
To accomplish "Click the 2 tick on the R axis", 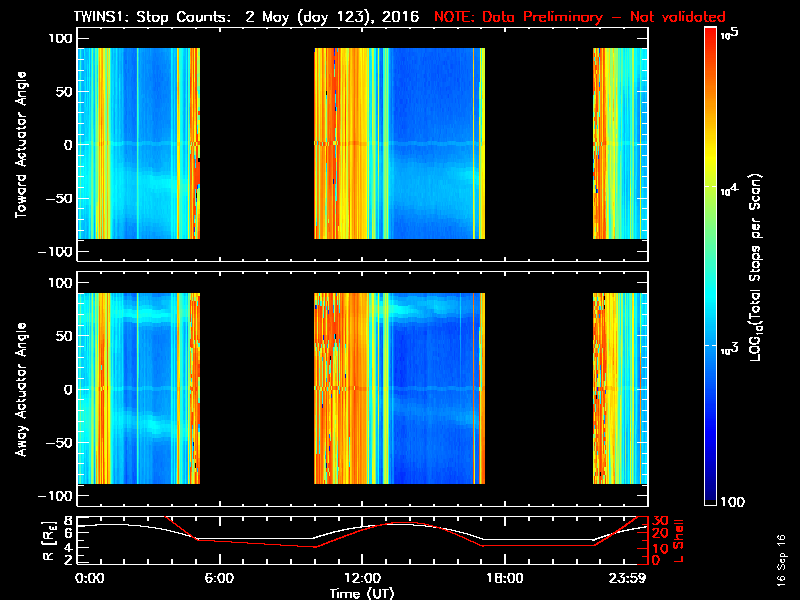I will pyautogui.click(x=68, y=559).
